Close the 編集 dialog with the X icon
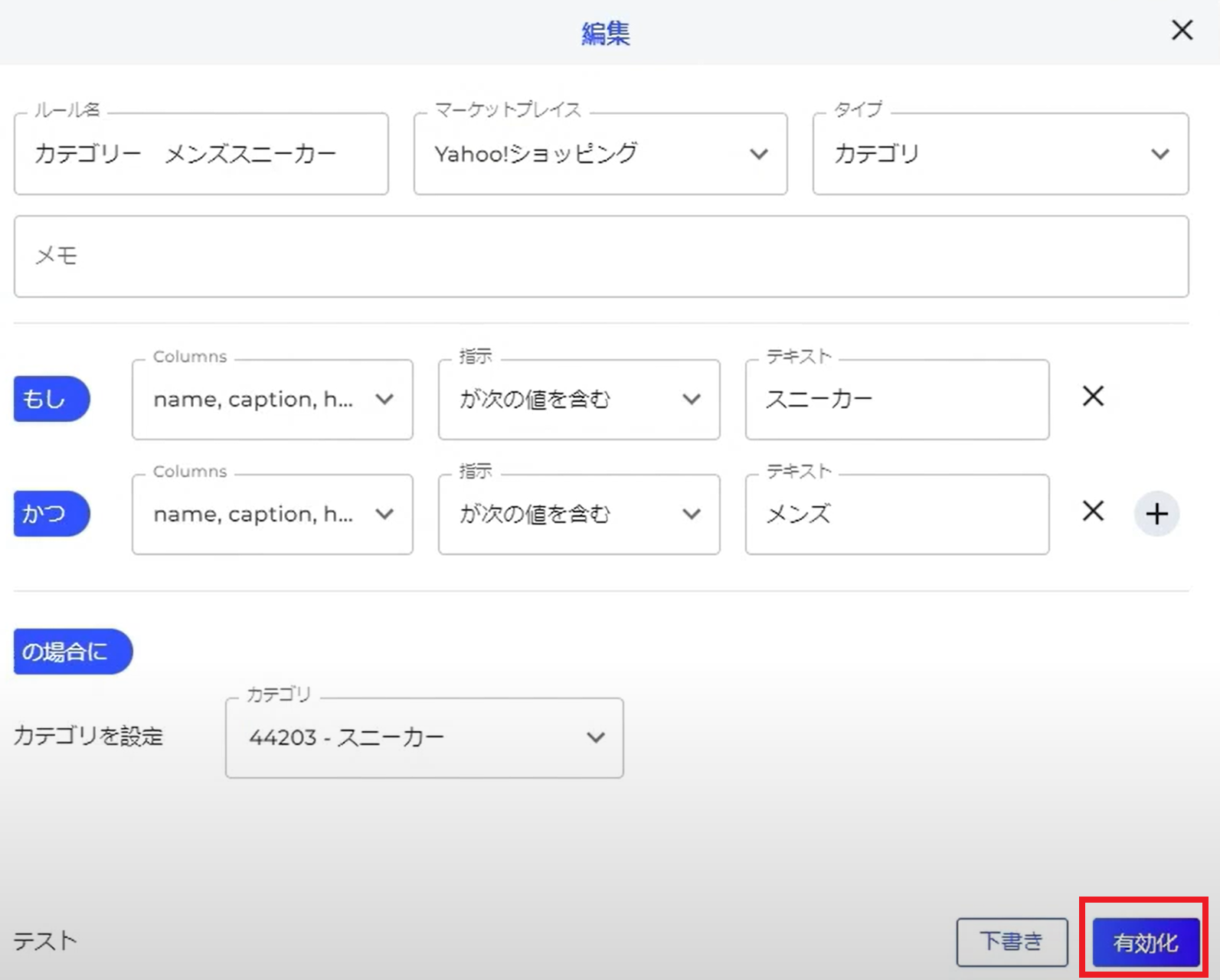The image size is (1220, 980). coord(1182,31)
